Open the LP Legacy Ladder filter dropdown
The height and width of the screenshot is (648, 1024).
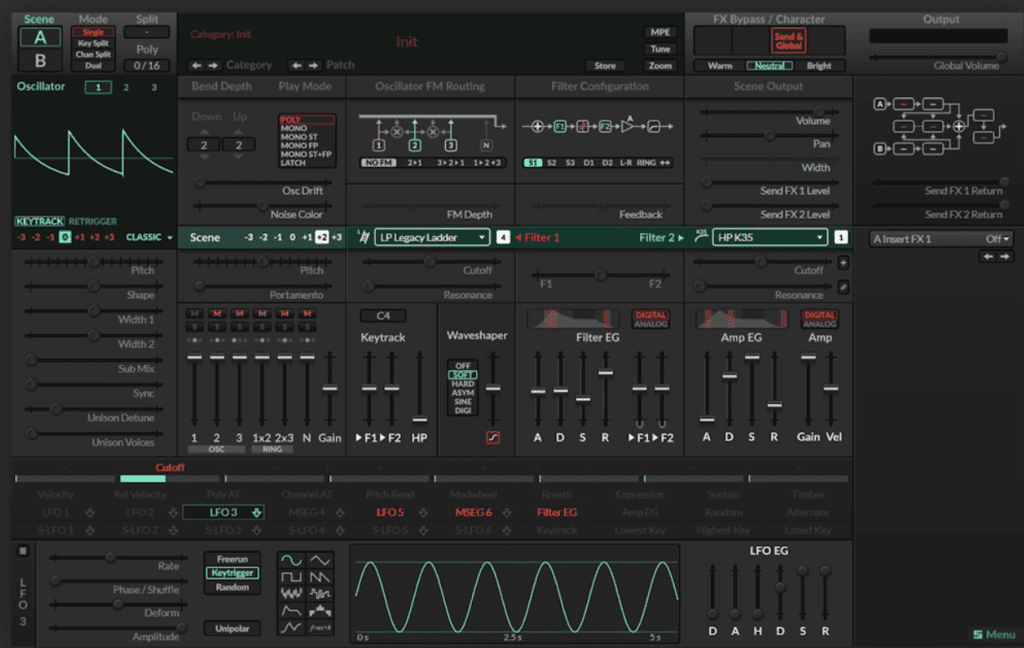tap(432, 237)
